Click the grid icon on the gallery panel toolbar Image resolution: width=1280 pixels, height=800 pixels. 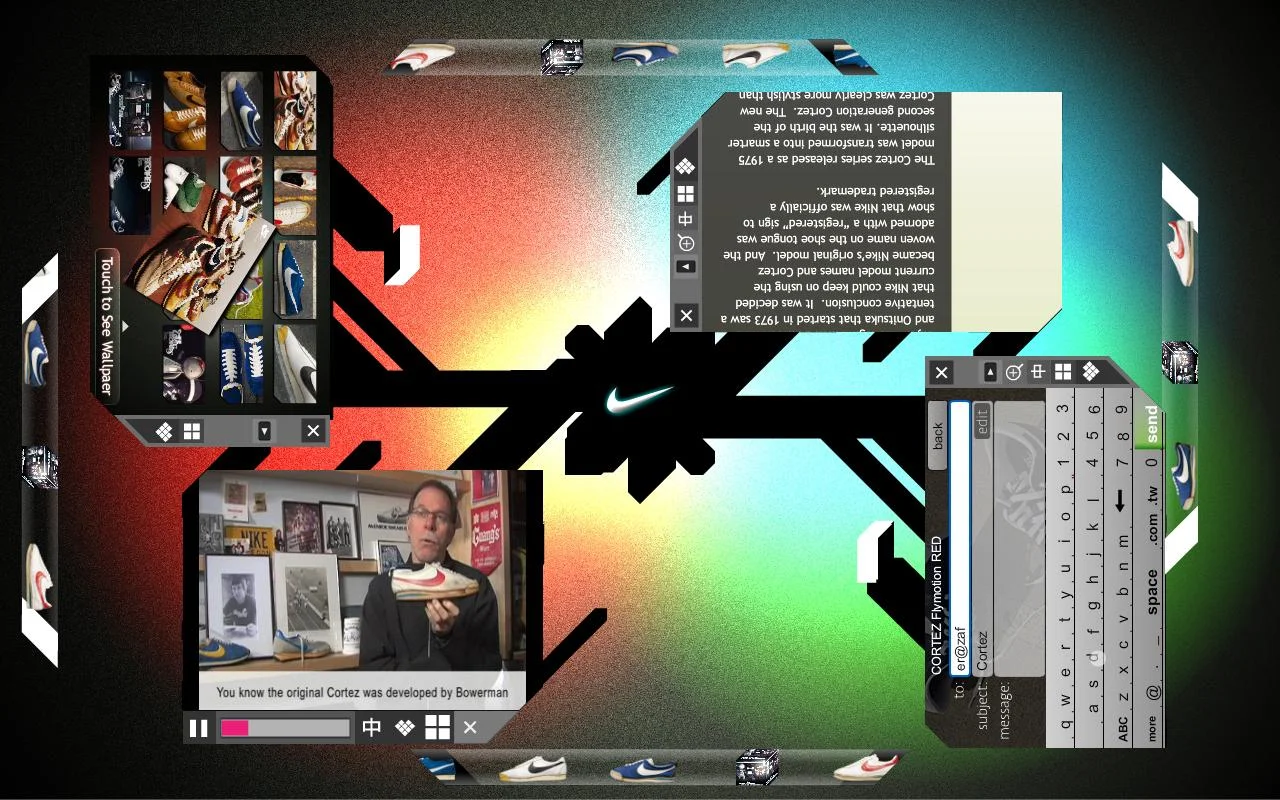(192, 431)
